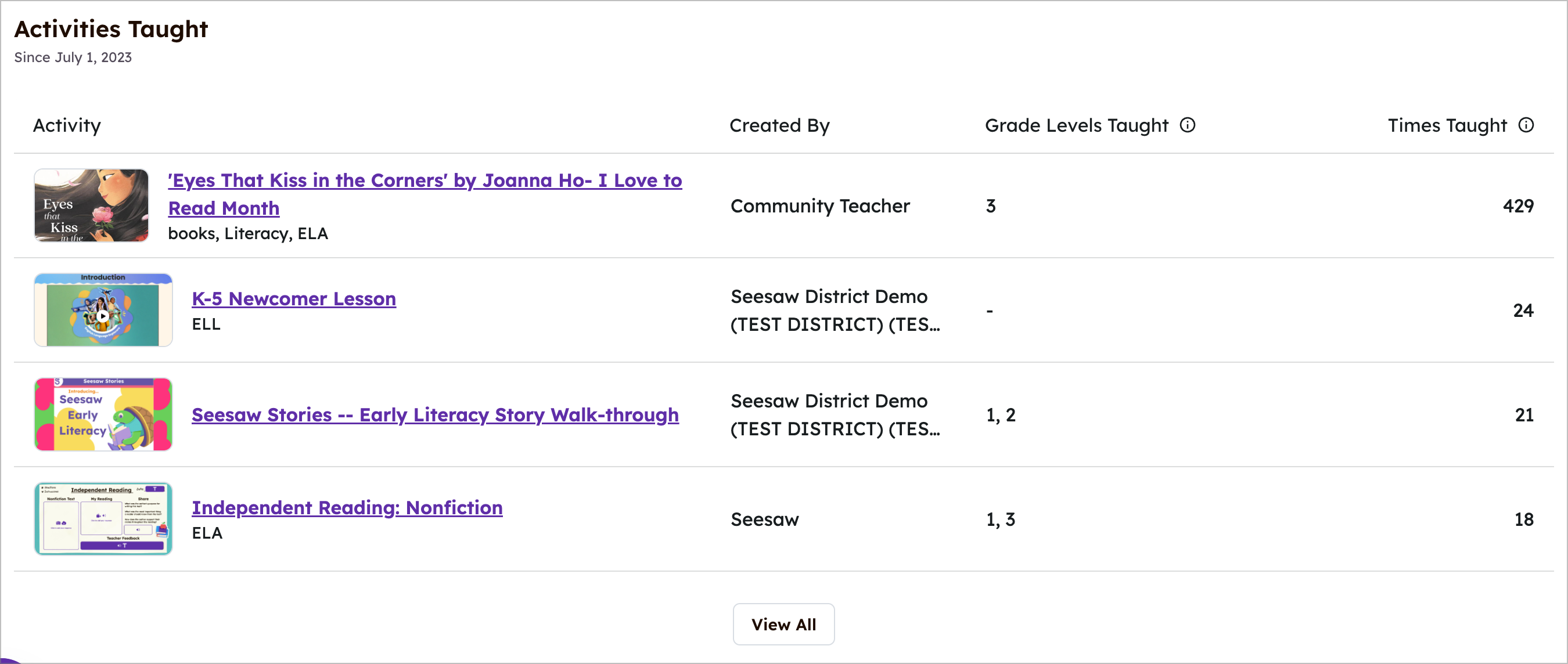Click the Grade Levels Taught info icon
Viewport: 1568px width, 664px height.
[1188, 125]
